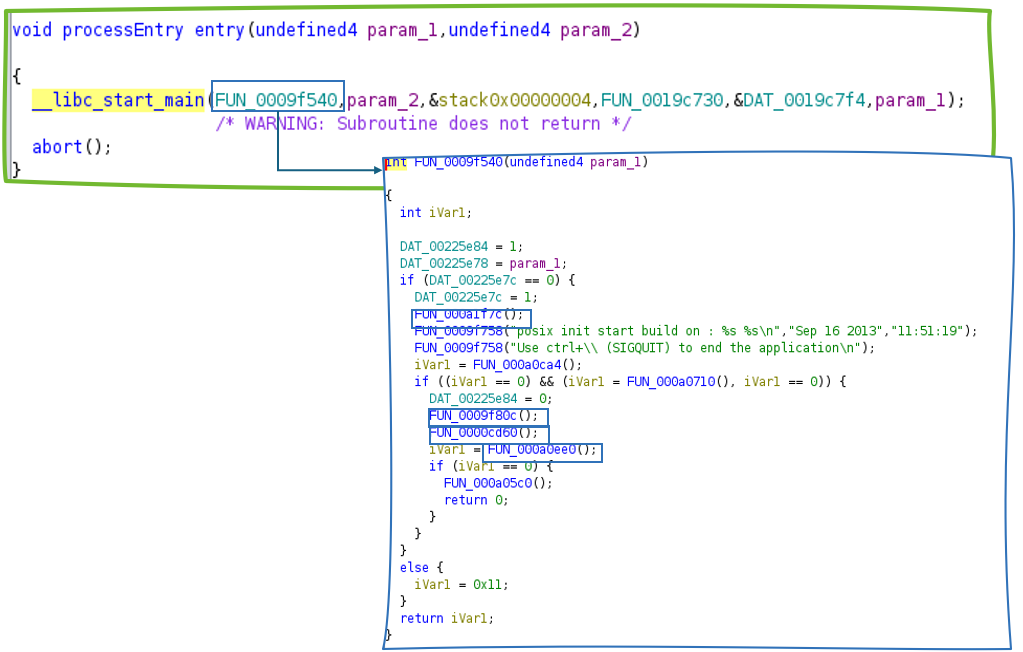Click FUN_0009f758 call with posix init string
This screenshot has height=652, width=1023.
(696, 331)
